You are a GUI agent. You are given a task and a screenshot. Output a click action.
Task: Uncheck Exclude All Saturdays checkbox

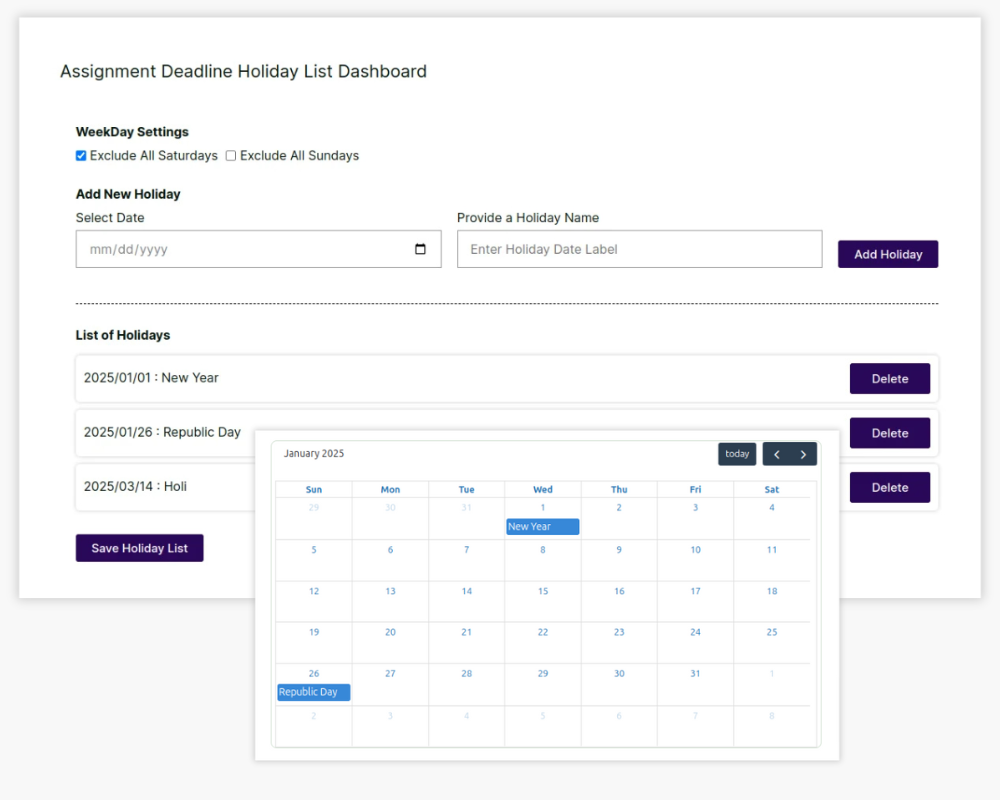81,156
